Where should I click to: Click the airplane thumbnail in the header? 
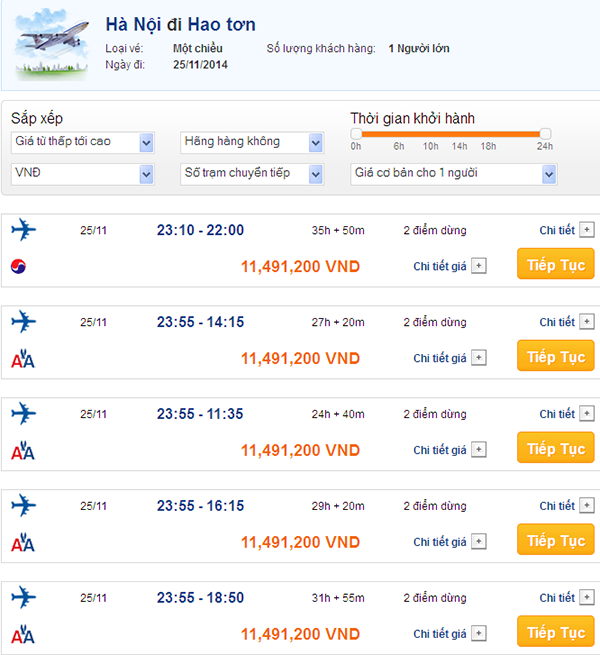[49, 45]
